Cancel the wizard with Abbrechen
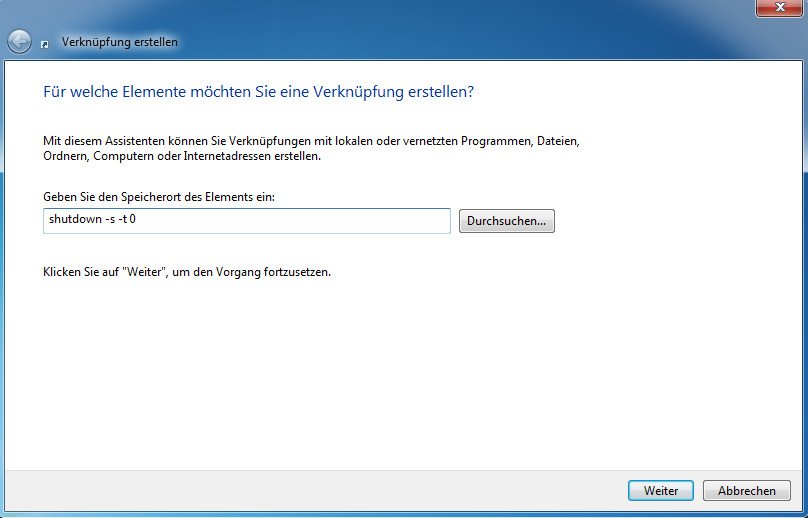Screen dimensions: 808x518 (x=747, y=490)
